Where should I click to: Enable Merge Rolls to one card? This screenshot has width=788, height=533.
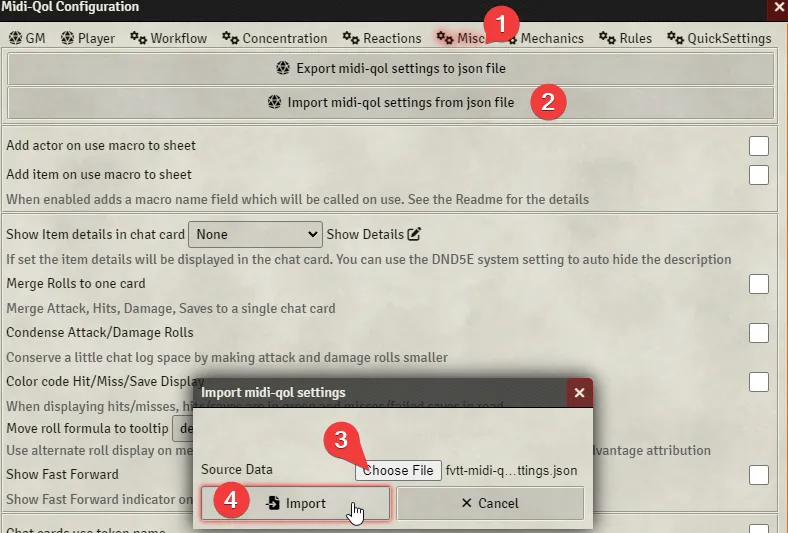coord(759,284)
